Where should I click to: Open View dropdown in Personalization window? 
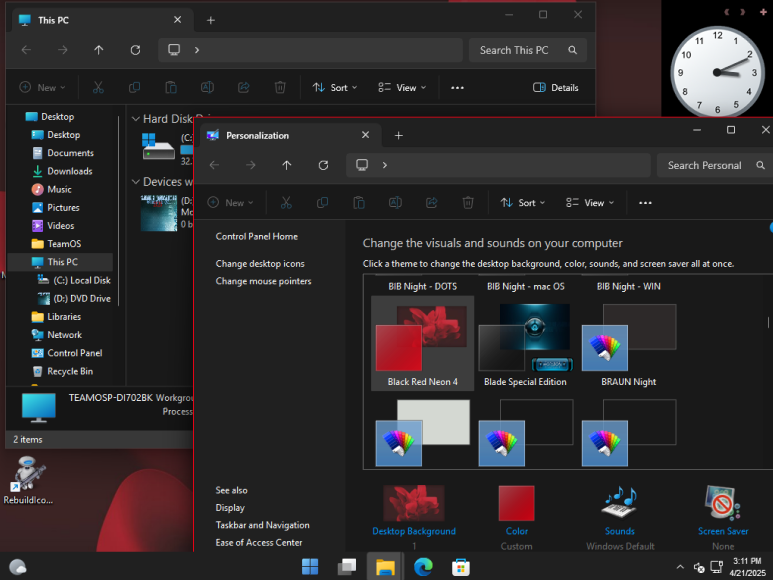pyautogui.click(x=590, y=203)
